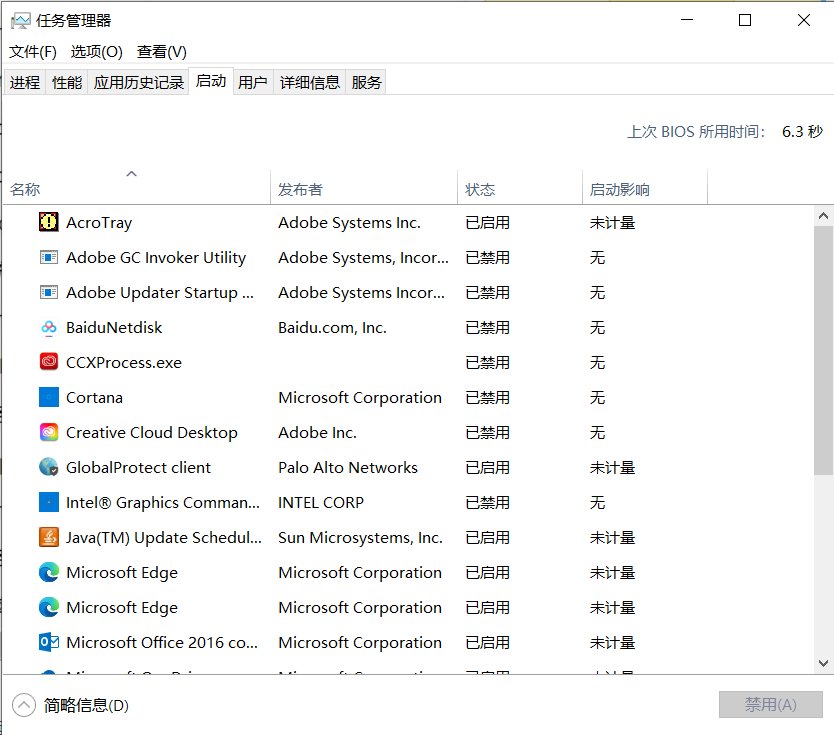834x735 pixels.
Task: Open the 文件 menu
Action: [x=31, y=51]
